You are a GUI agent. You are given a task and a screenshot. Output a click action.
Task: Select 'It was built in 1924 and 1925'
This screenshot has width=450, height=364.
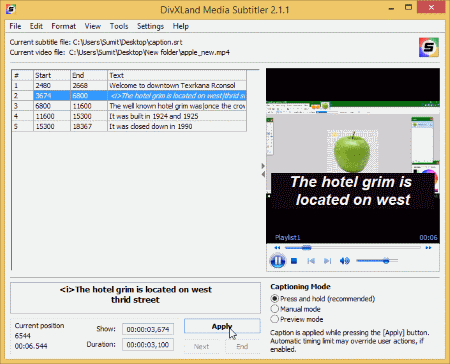(x=129, y=116)
